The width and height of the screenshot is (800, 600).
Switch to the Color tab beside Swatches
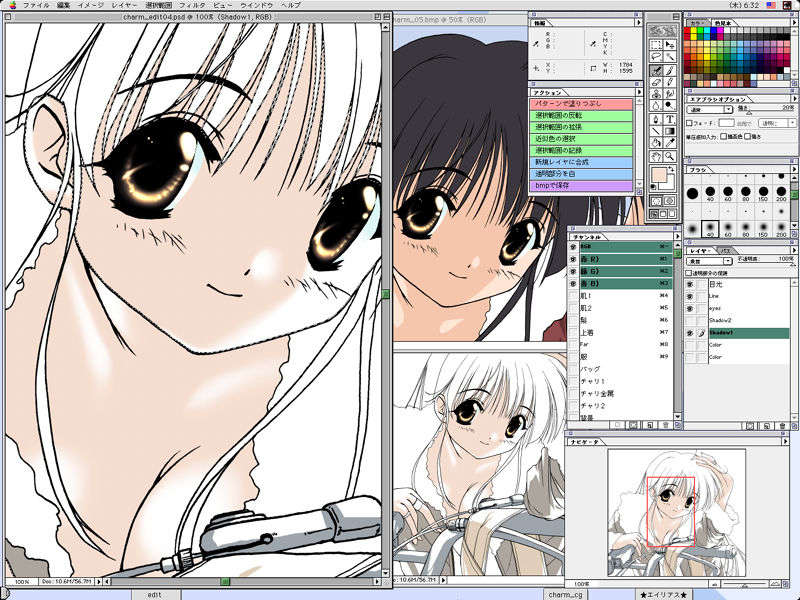tap(696, 23)
